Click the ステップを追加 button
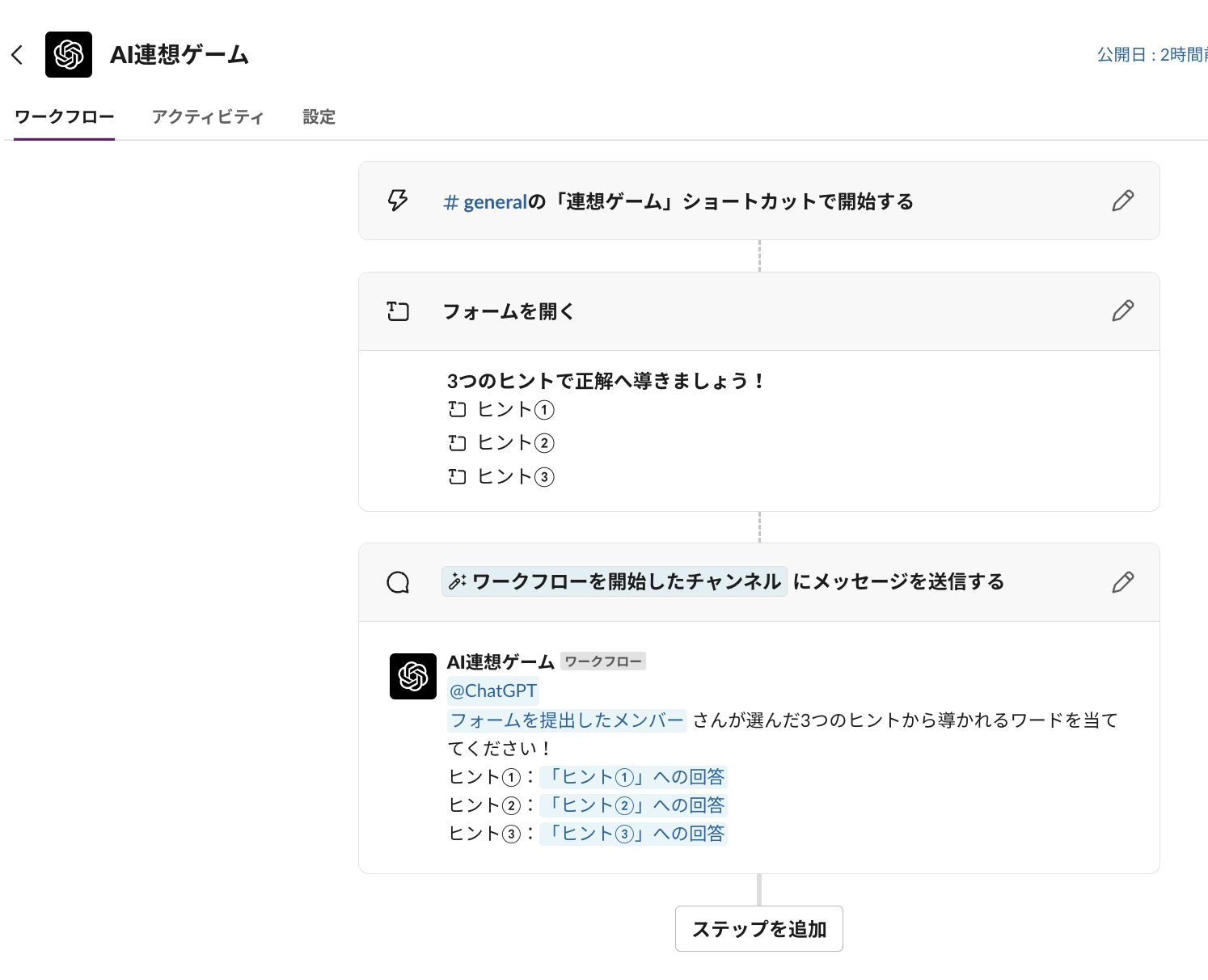The width and height of the screenshot is (1208, 980). 758,929
